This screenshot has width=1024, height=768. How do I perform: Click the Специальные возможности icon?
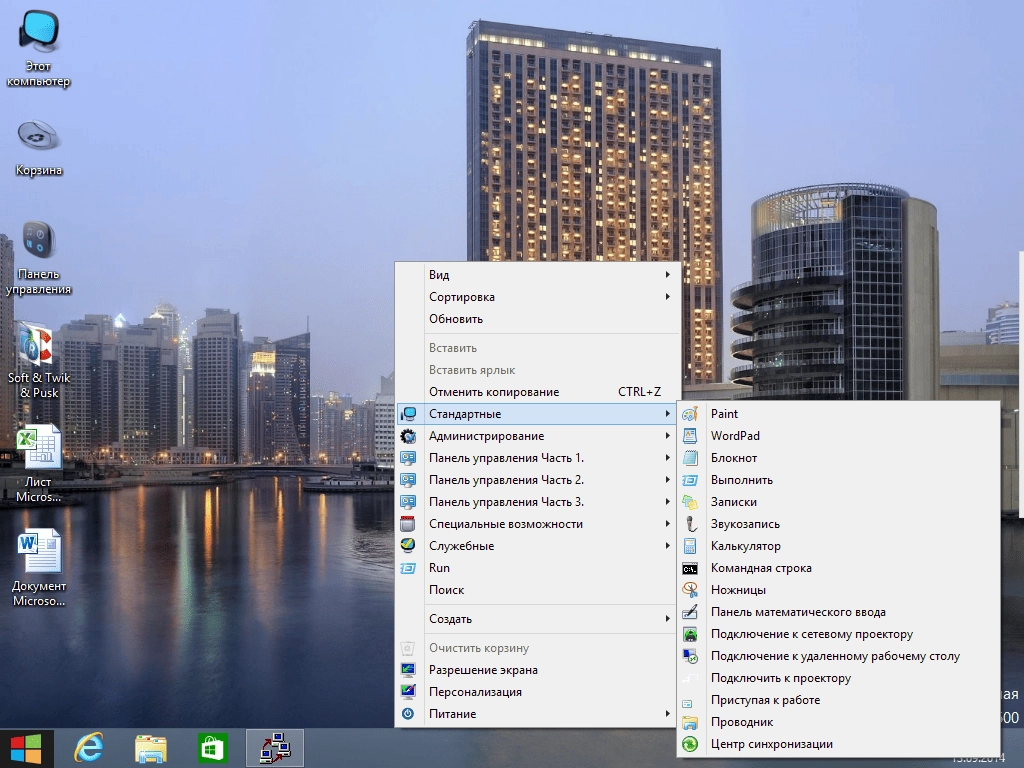tap(408, 524)
